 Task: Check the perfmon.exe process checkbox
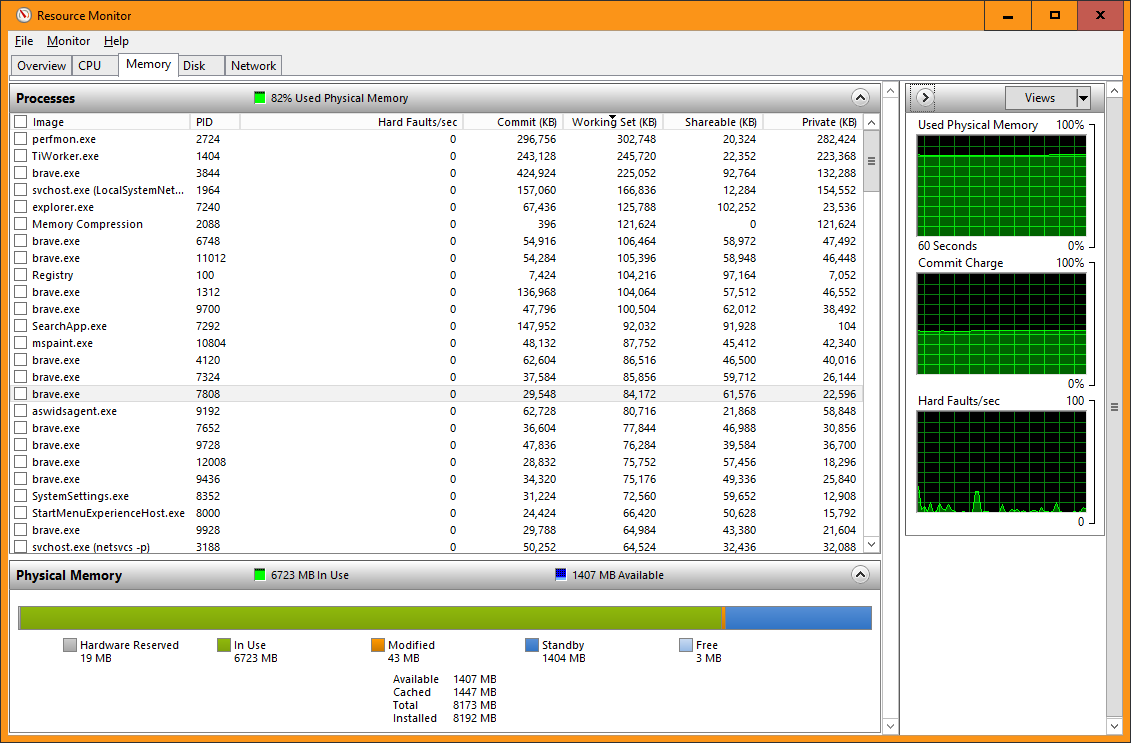[x=20, y=139]
